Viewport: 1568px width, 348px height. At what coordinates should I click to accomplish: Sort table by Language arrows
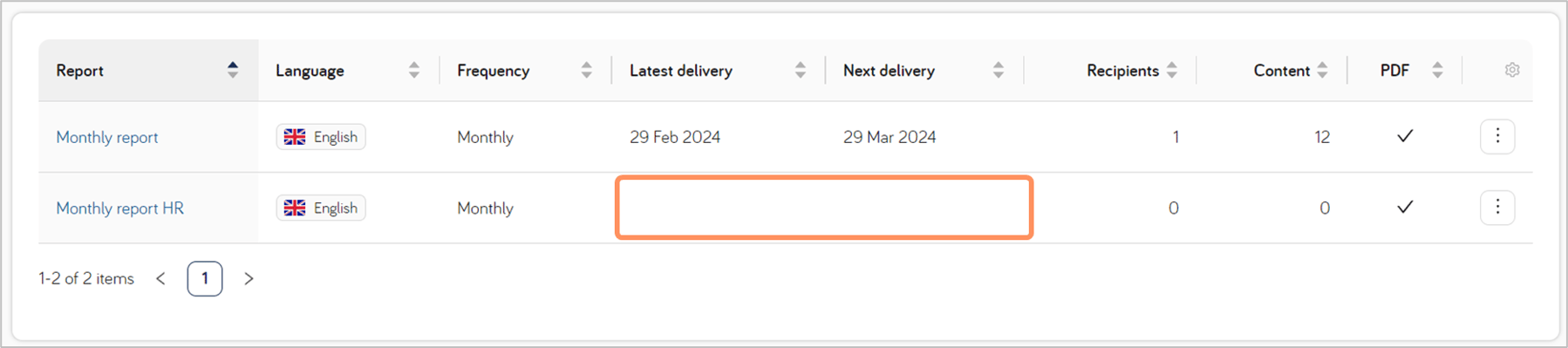coord(414,70)
